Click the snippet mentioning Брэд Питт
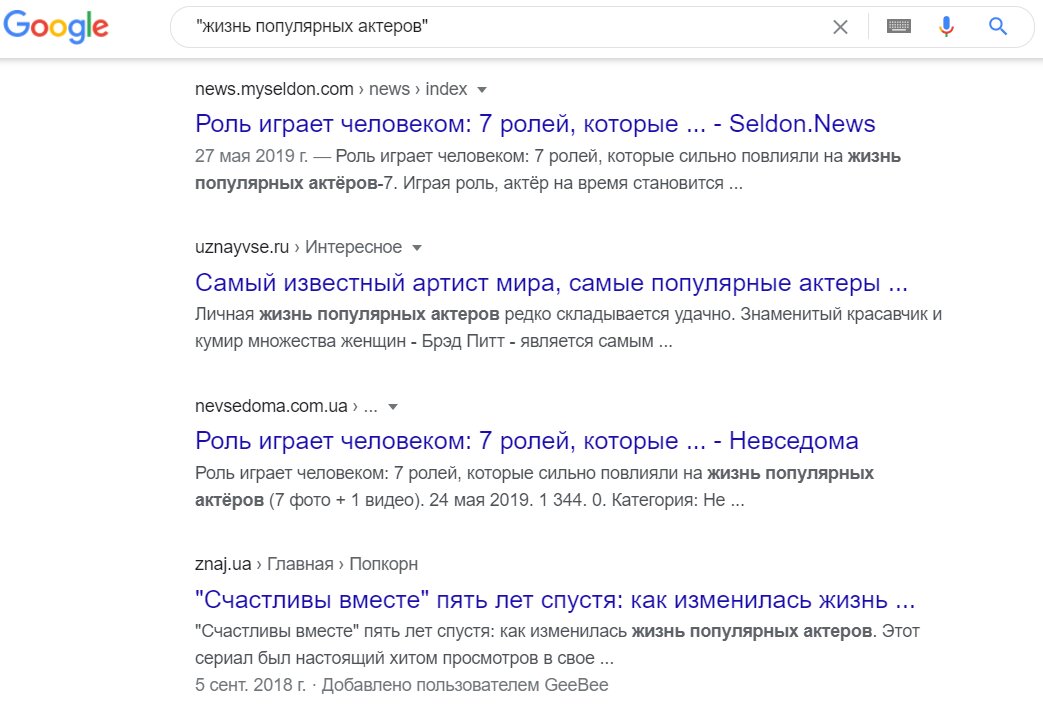 click(568, 327)
